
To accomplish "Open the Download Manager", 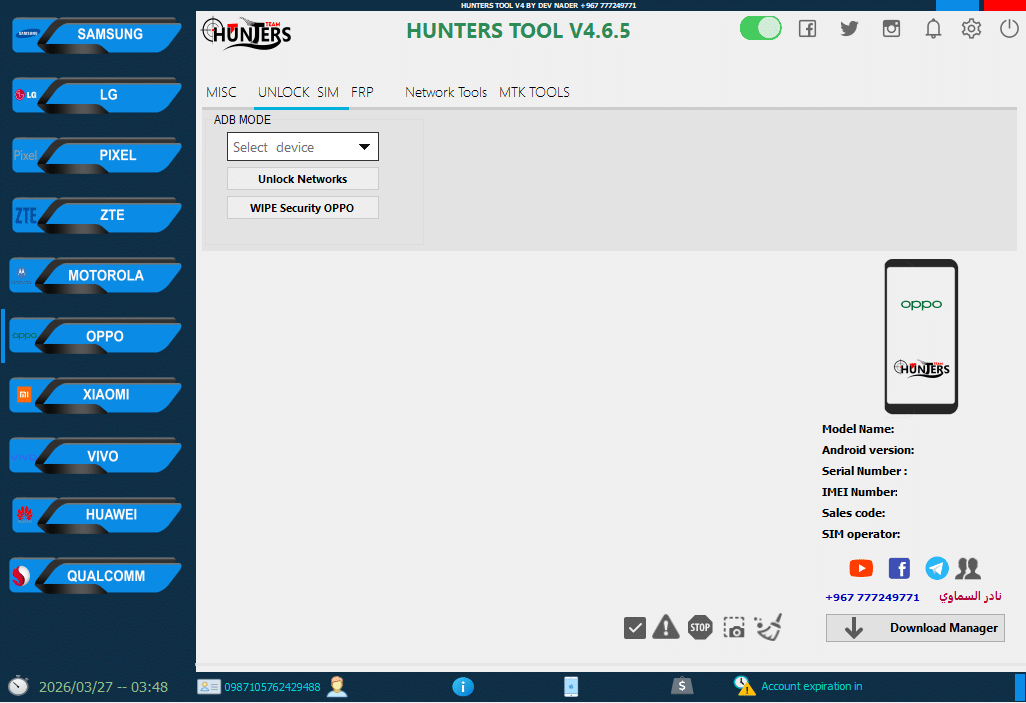I will (915, 628).
